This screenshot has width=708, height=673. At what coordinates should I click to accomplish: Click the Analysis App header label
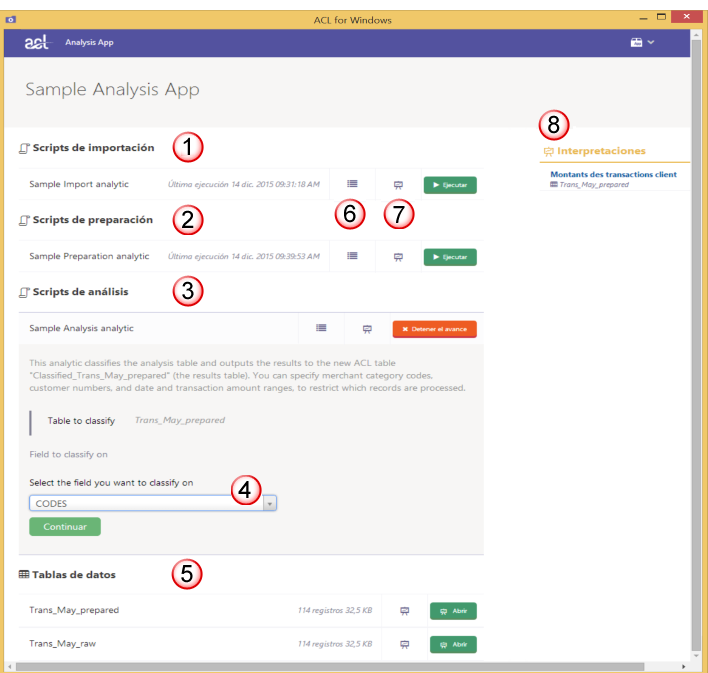click(x=89, y=43)
